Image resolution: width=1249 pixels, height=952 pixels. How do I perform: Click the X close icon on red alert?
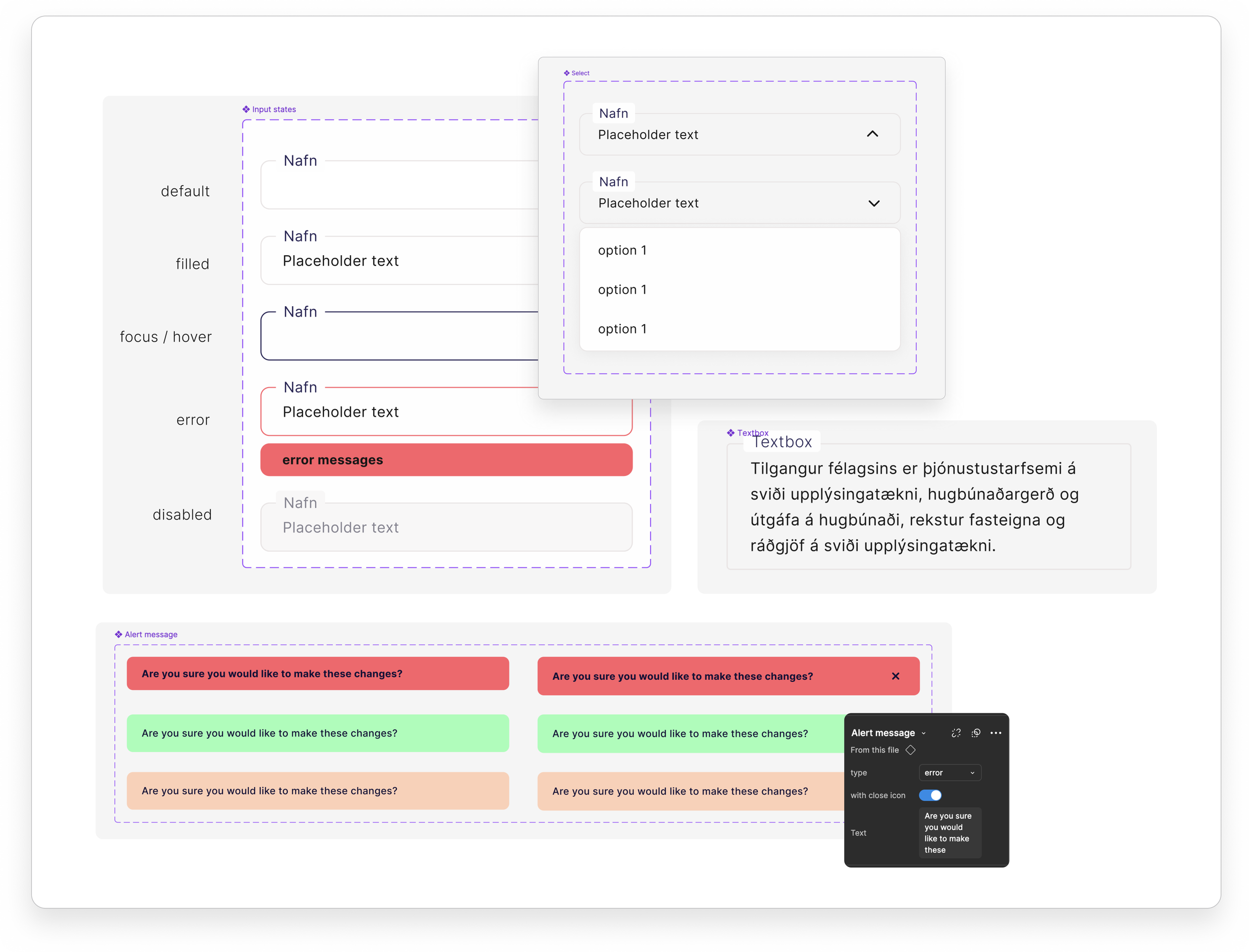click(x=895, y=676)
